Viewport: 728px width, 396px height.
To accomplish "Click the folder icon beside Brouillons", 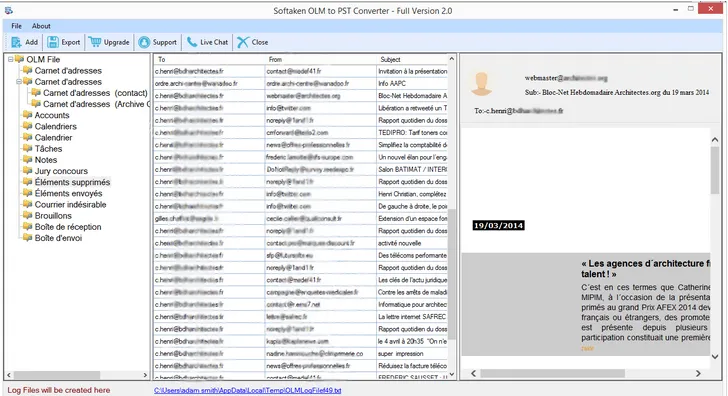I will click(27, 215).
